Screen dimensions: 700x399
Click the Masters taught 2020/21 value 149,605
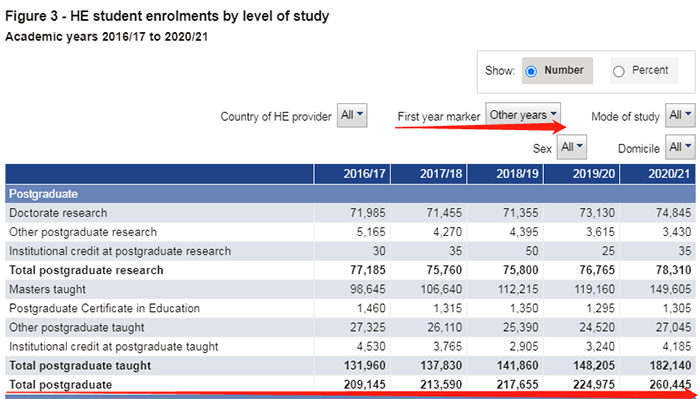(x=670, y=290)
